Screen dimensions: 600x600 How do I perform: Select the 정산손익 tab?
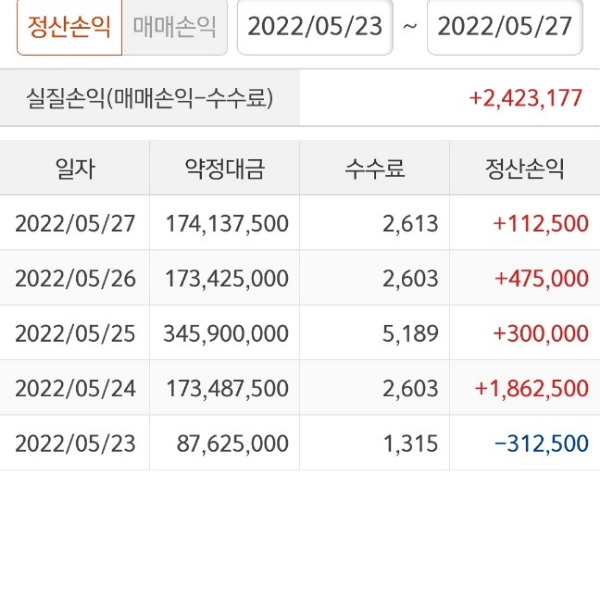69,26
